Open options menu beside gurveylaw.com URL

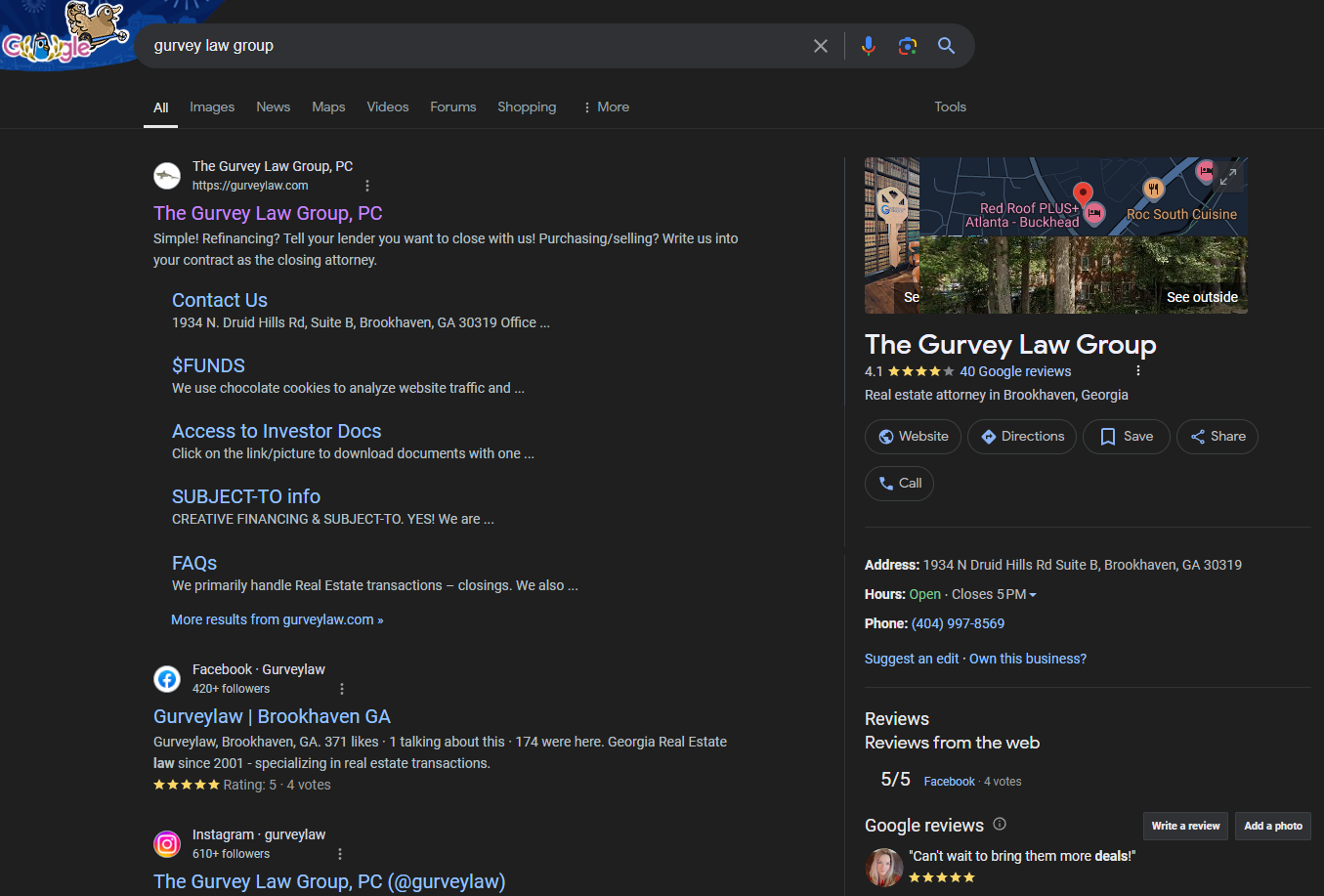(367, 186)
